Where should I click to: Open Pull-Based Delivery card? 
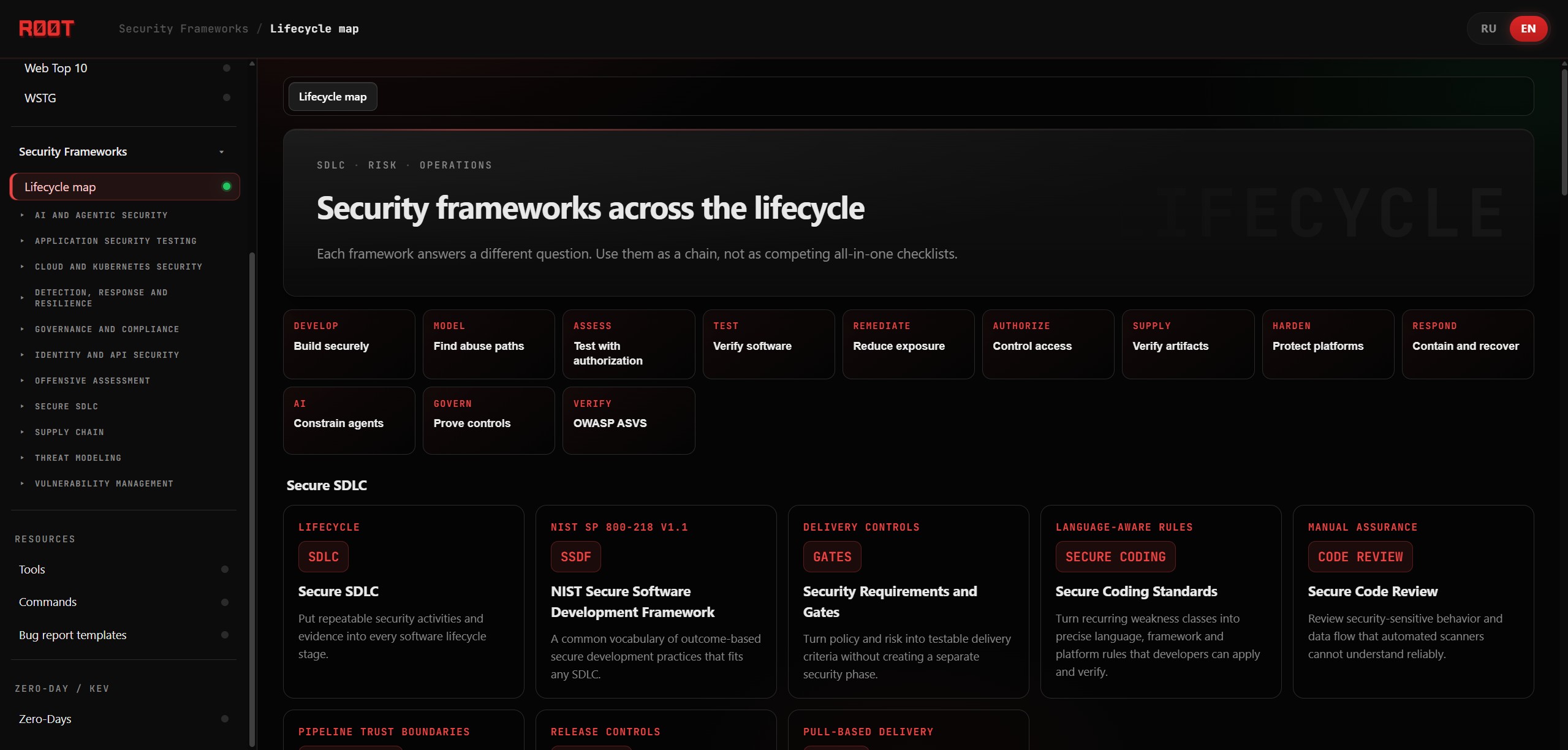click(x=909, y=730)
